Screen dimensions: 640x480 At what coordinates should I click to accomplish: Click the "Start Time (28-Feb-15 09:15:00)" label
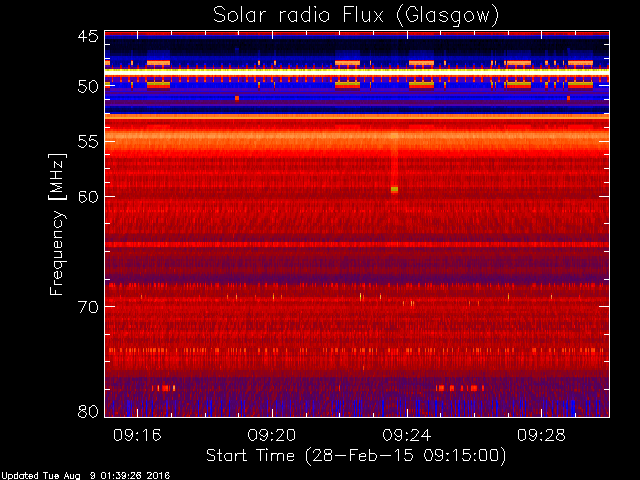[356, 456]
